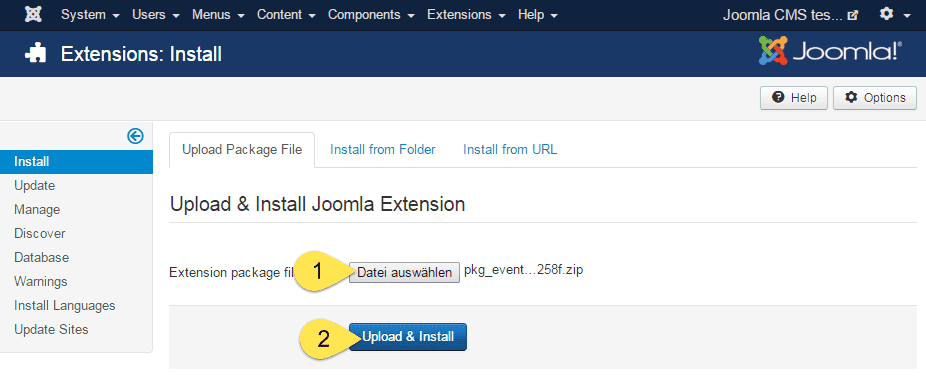The width and height of the screenshot is (926, 385).
Task: Click the puzzle piece Extensions icon
Action: [35, 54]
